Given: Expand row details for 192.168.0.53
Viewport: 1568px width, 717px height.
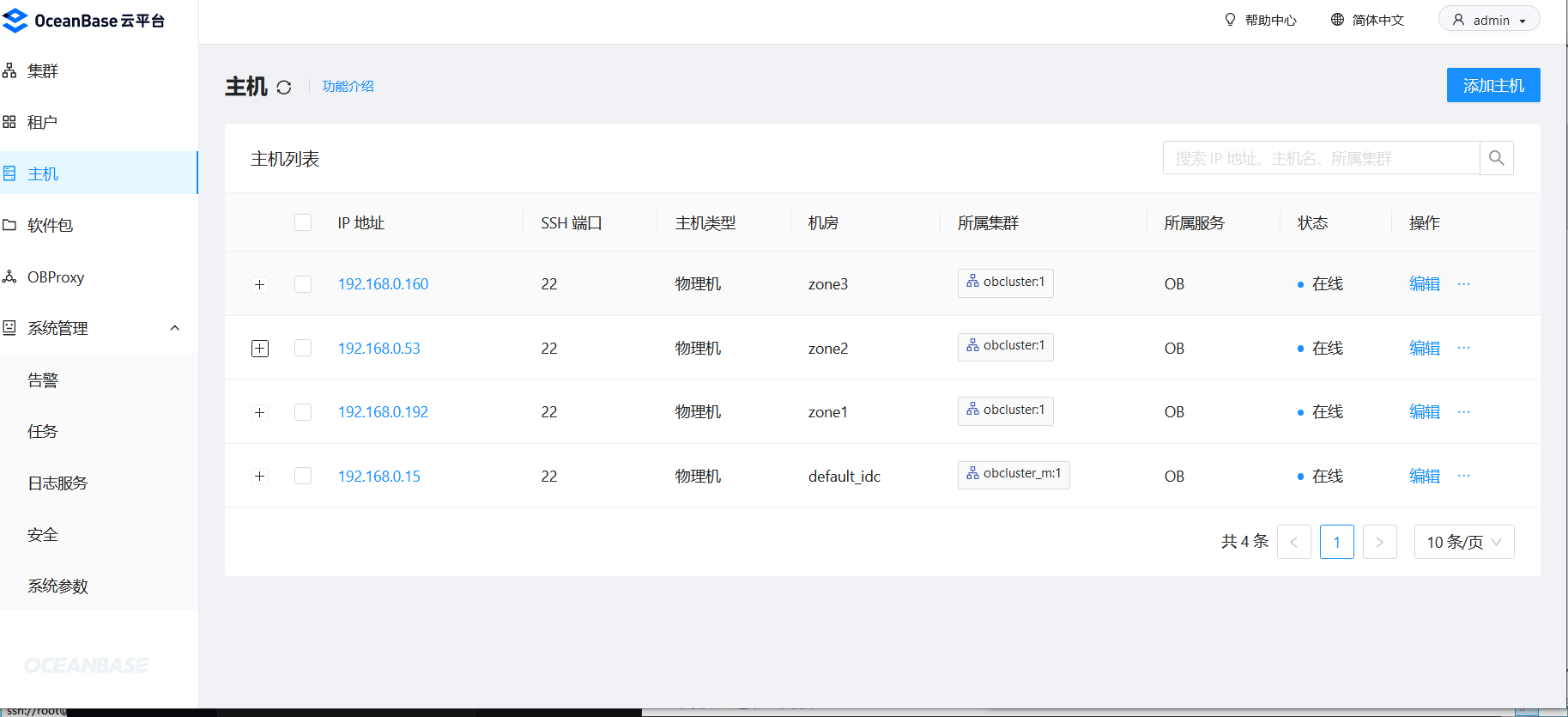Looking at the screenshot, I should [260, 348].
